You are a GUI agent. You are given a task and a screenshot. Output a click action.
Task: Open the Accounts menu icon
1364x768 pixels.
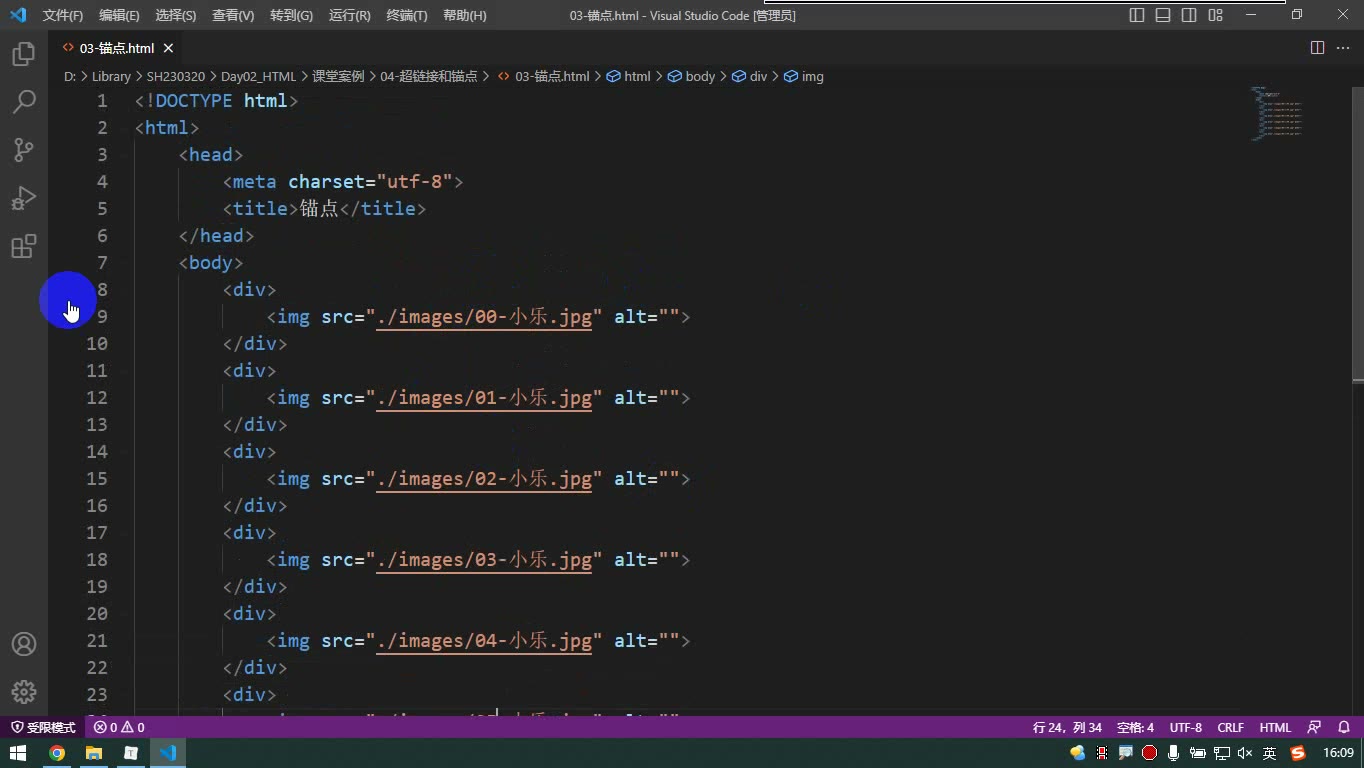(x=24, y=644)
